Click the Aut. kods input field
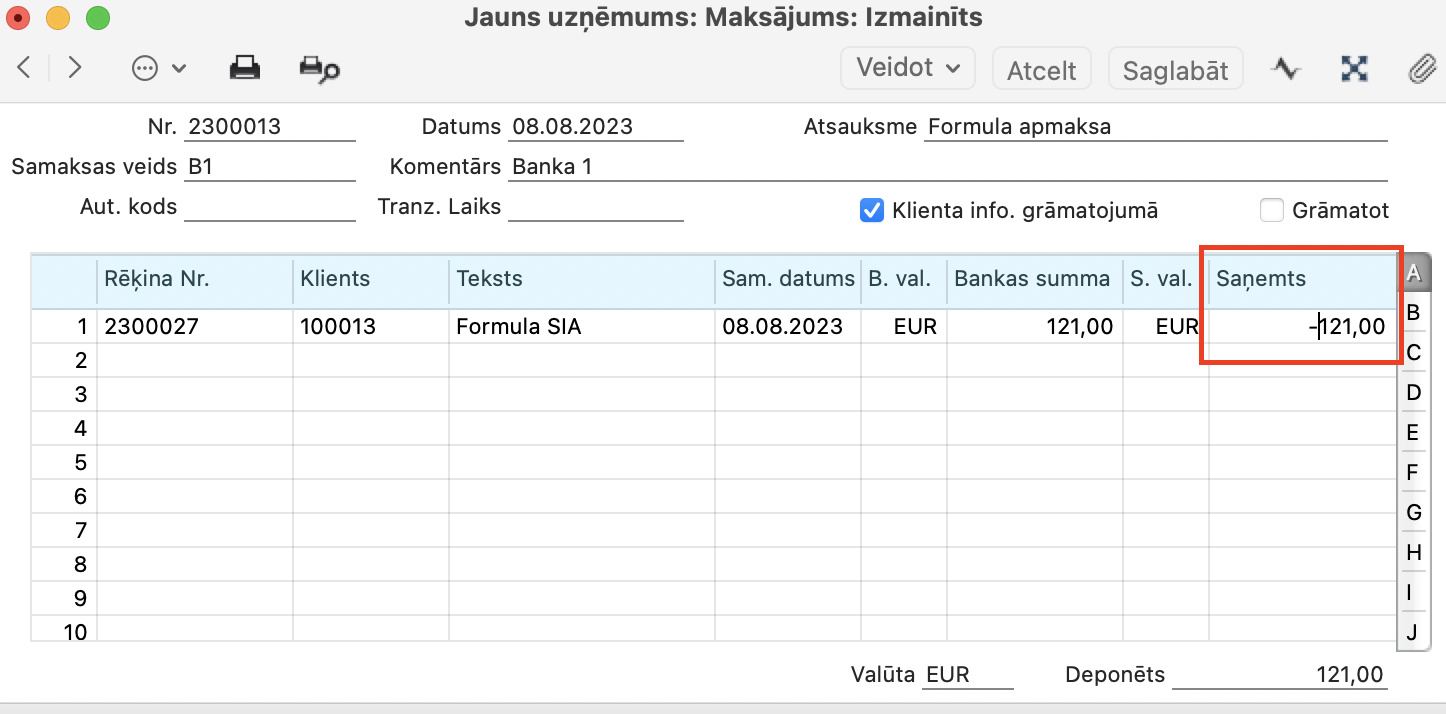The height and width of the screenshot is (714, 1446). pos(270,207)
